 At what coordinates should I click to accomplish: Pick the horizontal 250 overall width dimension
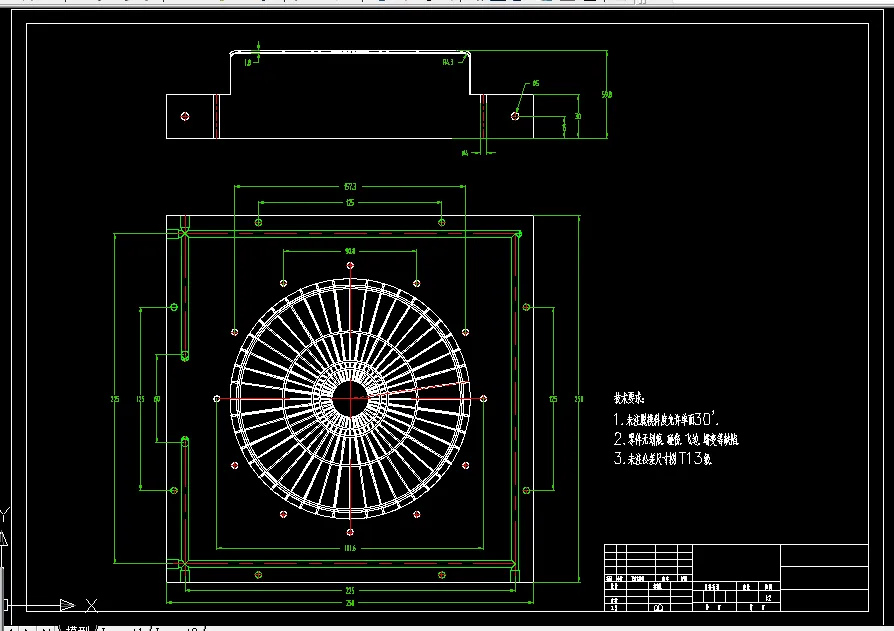coord(350,602)
